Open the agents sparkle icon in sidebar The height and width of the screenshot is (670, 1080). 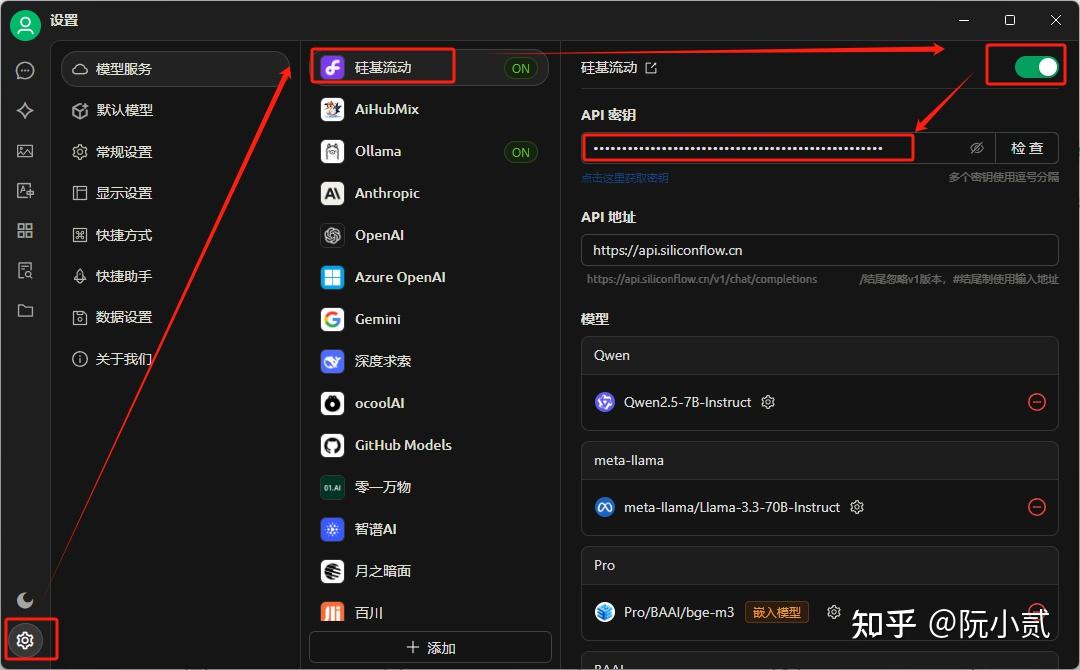(x=25, y=110)
